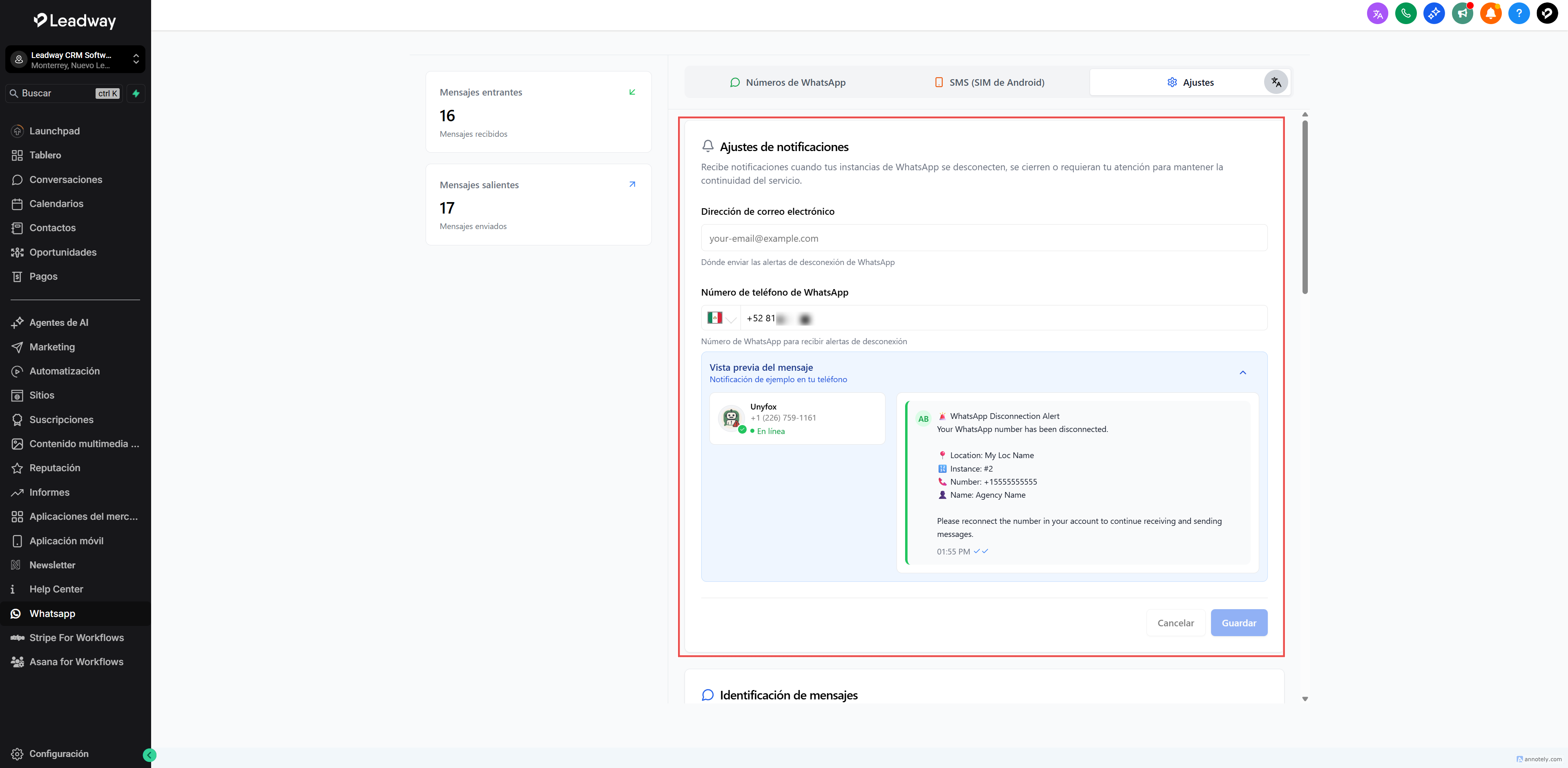The height and width of the screenshot is (768, 1568).
Task: Collapse the sidebar with green arrow button
Action: [x=149, y=755]
